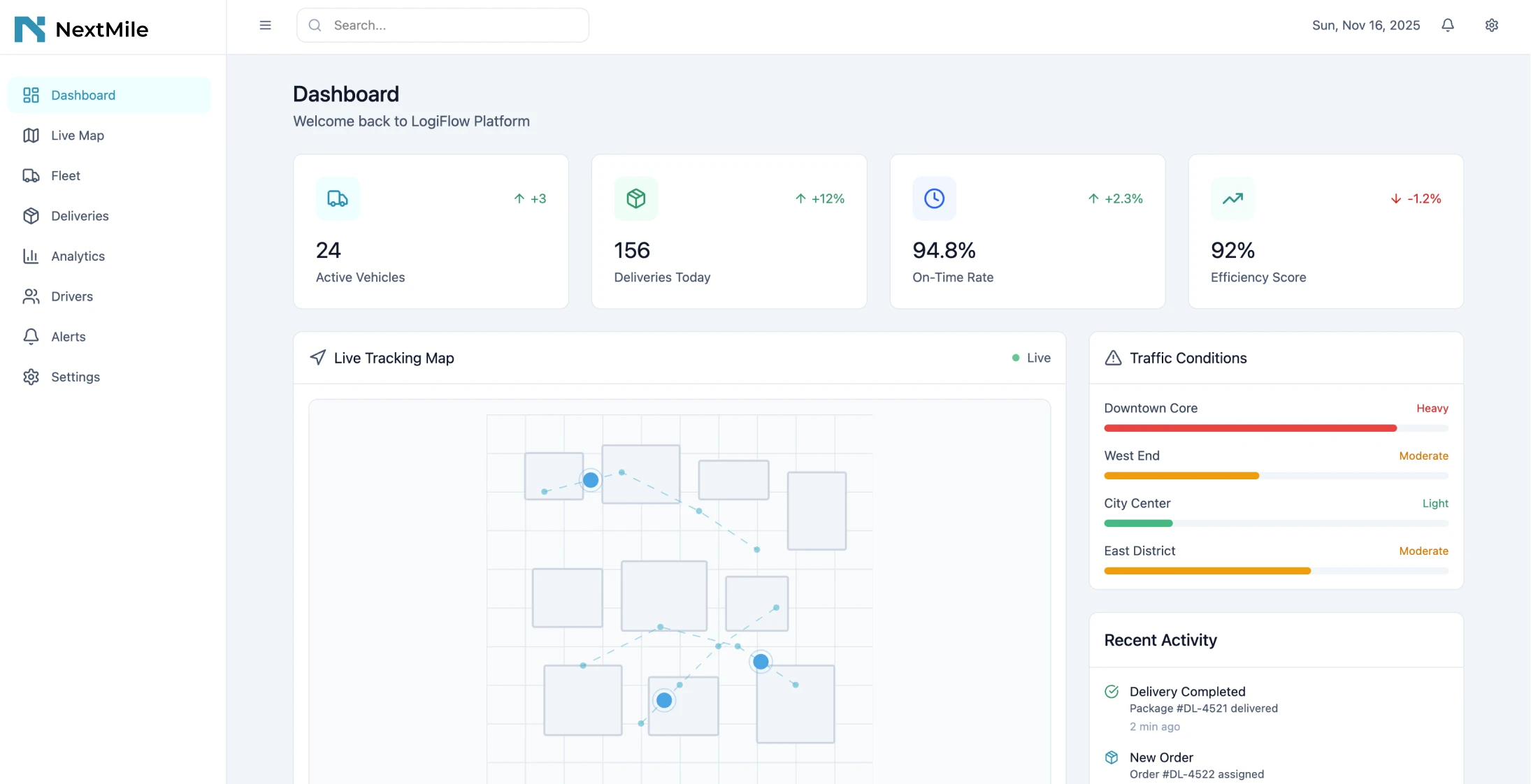
Task: Click the hamburger menu icon
Action: coord(265,25)
